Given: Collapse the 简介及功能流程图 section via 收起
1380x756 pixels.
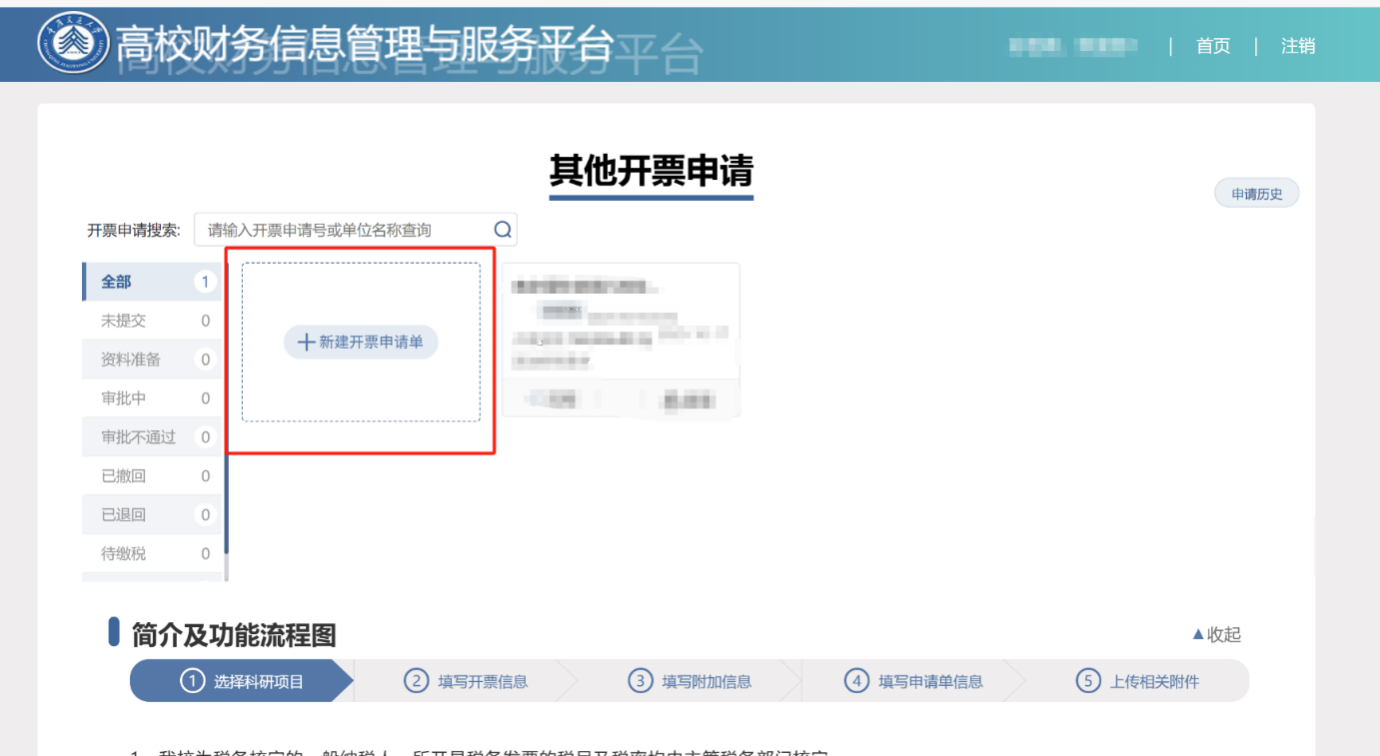Looking at the screenshot, I should tap(1216, 634).
